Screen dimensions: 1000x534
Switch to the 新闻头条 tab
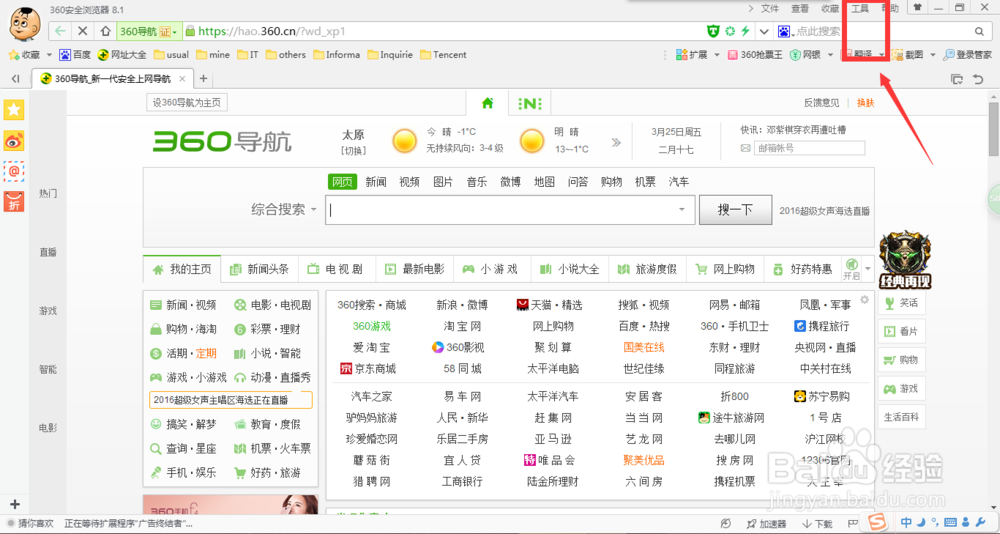259,269
